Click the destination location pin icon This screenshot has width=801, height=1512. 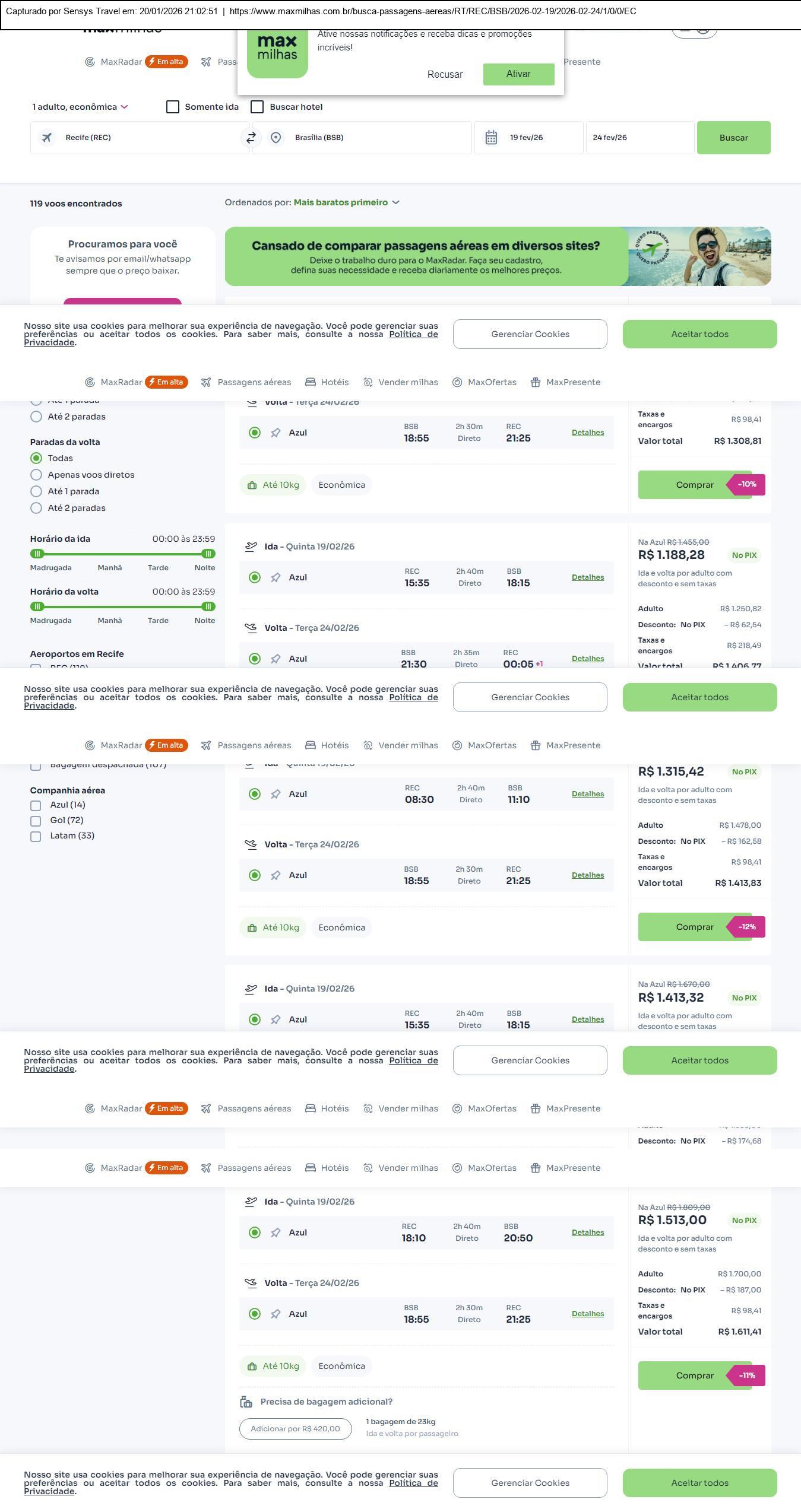pyautogui.click(x=276, y=138)
